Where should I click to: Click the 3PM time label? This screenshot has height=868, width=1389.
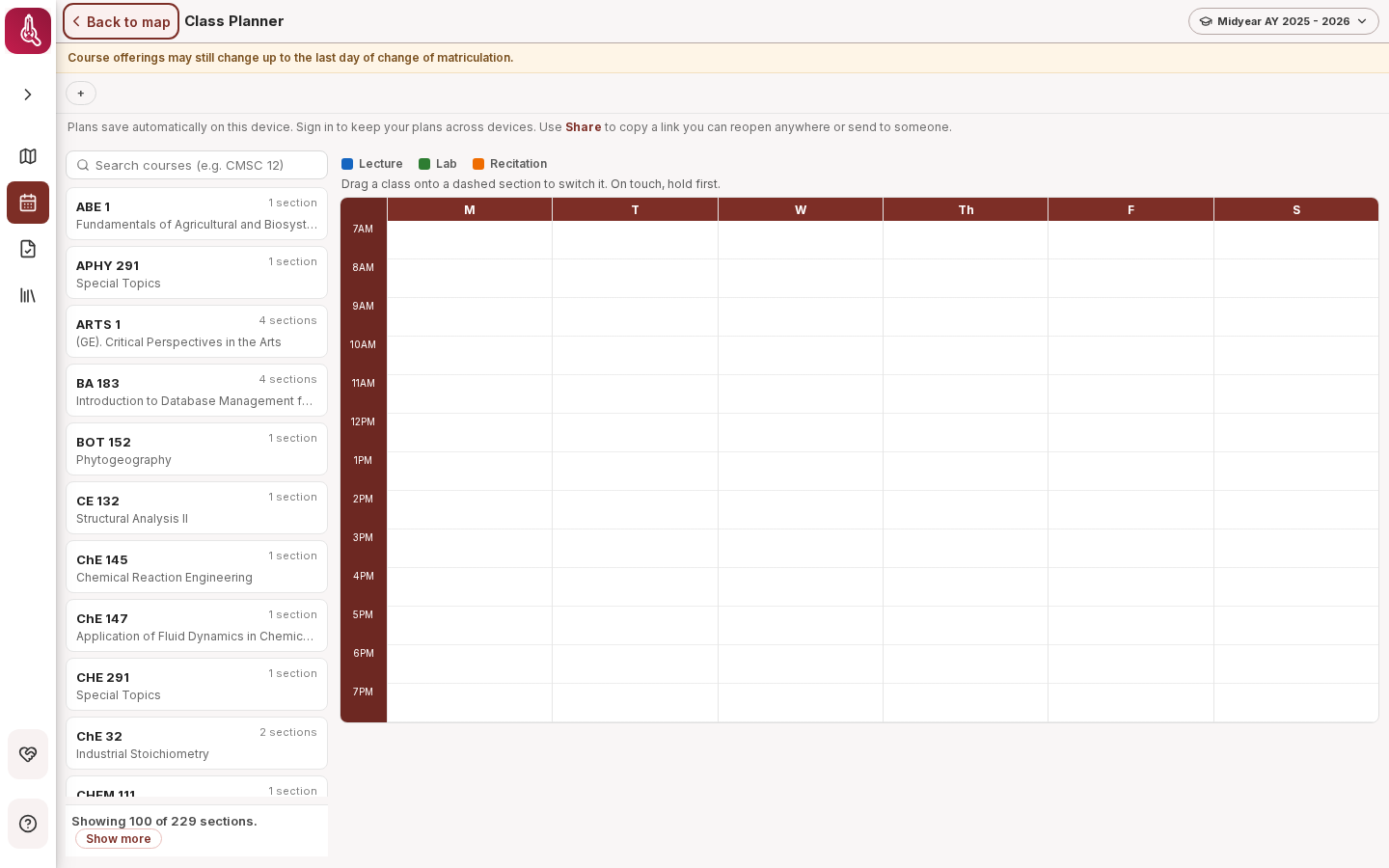(363, 537)
